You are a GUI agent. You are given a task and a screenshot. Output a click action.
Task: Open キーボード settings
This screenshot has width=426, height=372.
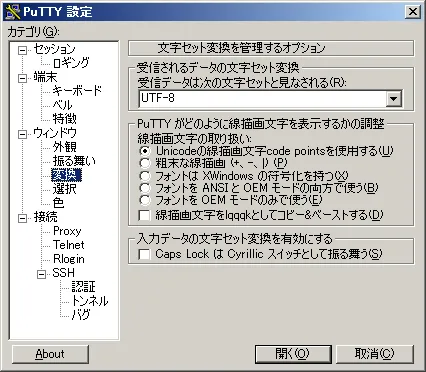pyautogui.click(x=77, y=91)
